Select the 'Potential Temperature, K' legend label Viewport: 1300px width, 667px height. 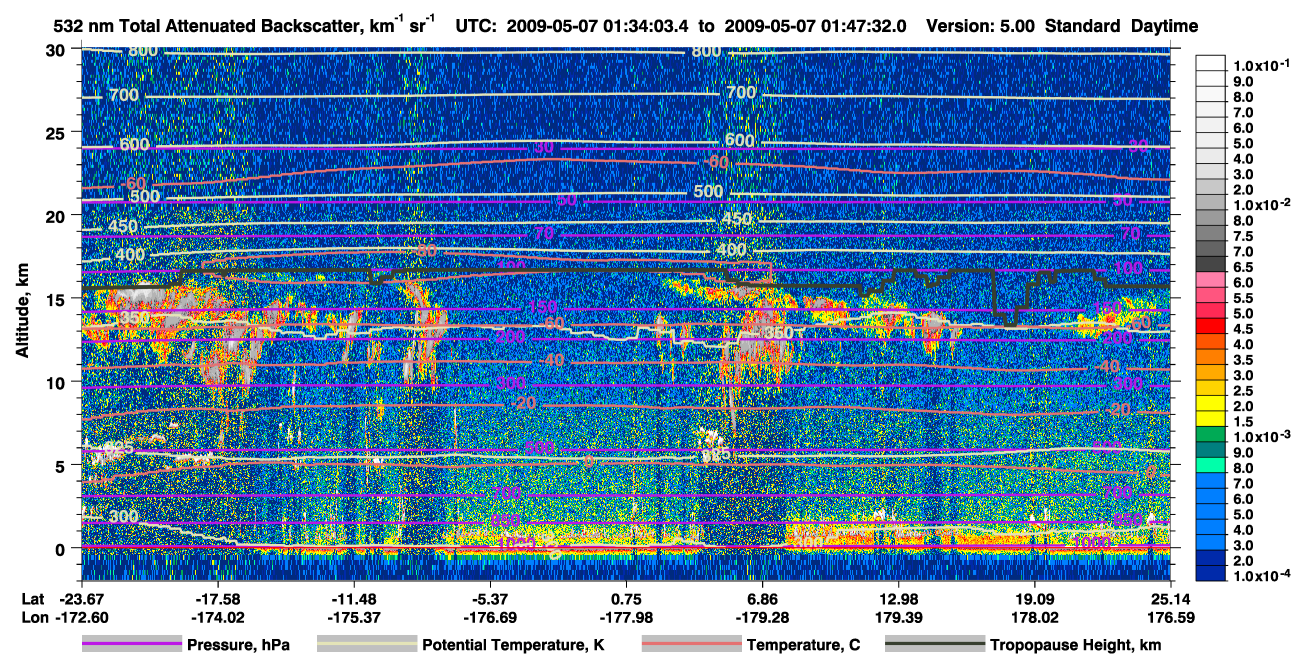click(x=513, y=646)
